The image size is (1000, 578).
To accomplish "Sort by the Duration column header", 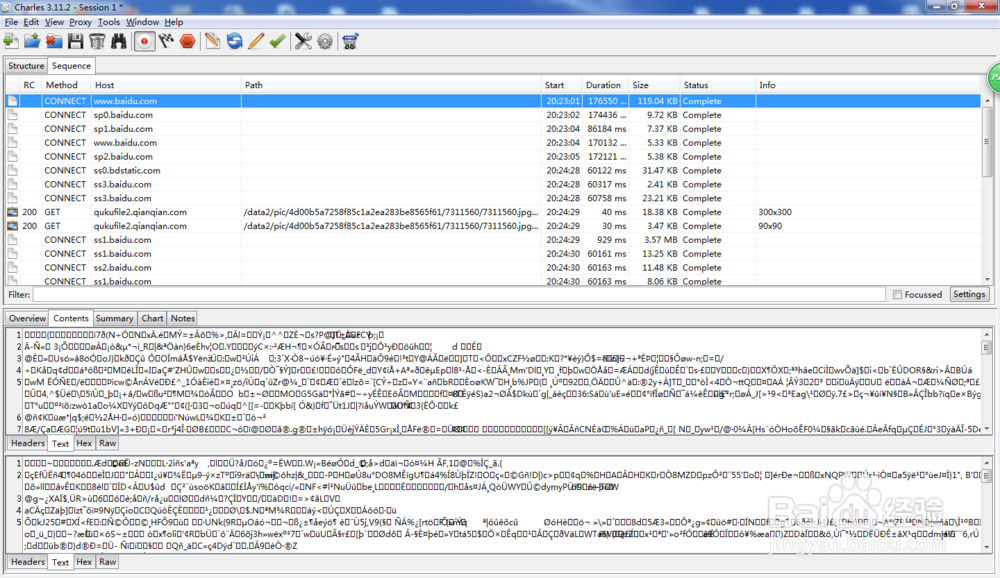I will coord(605,85).
